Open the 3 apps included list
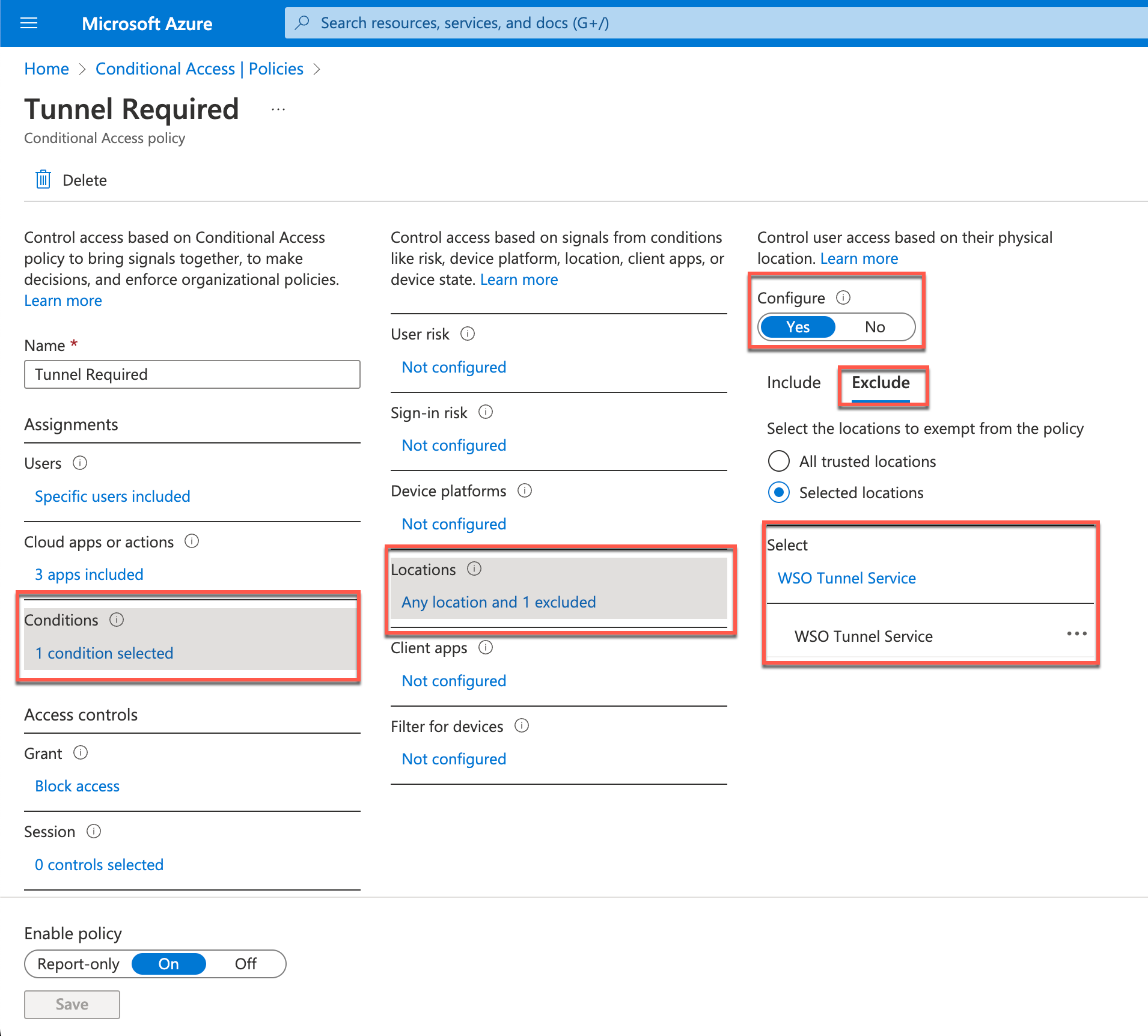This screenshot has height=1036, width=1148. [x=89, y=574]
